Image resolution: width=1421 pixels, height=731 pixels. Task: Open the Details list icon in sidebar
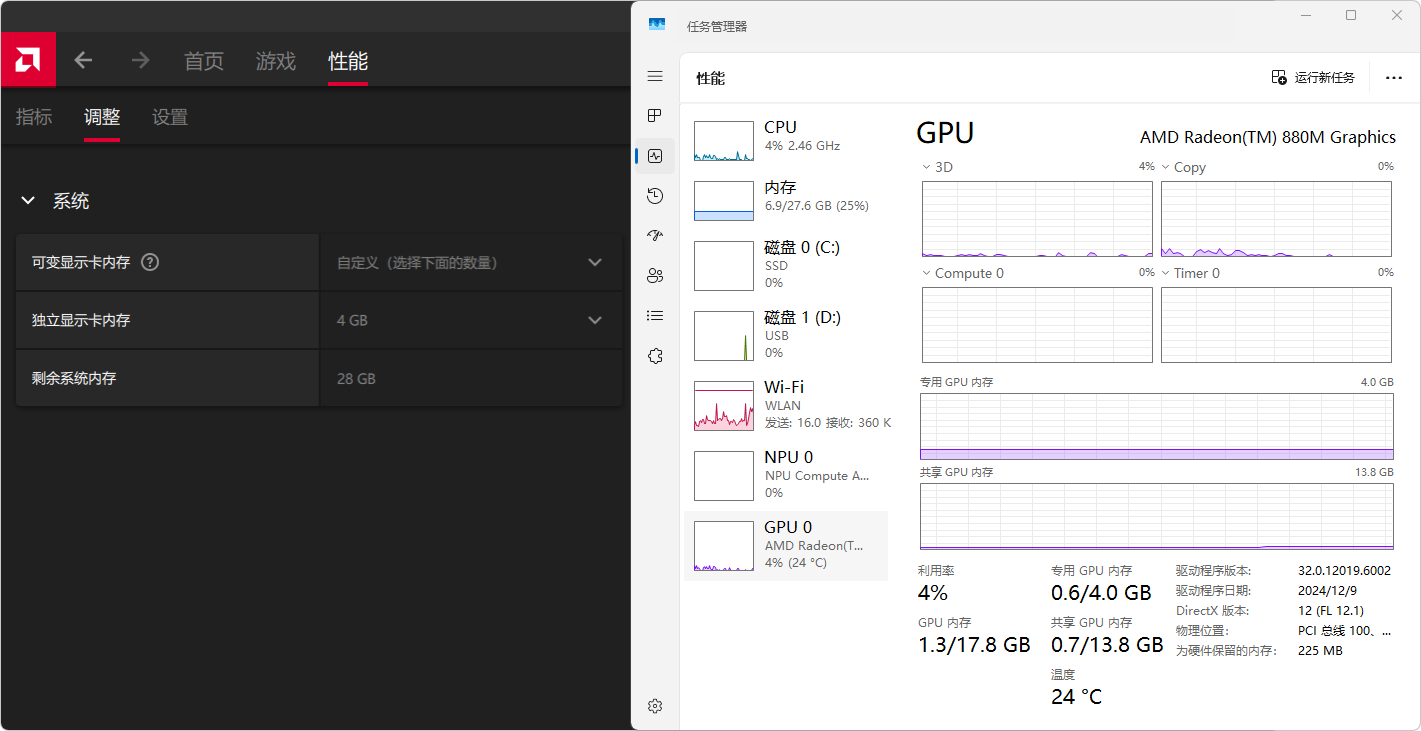click(655, 316)
